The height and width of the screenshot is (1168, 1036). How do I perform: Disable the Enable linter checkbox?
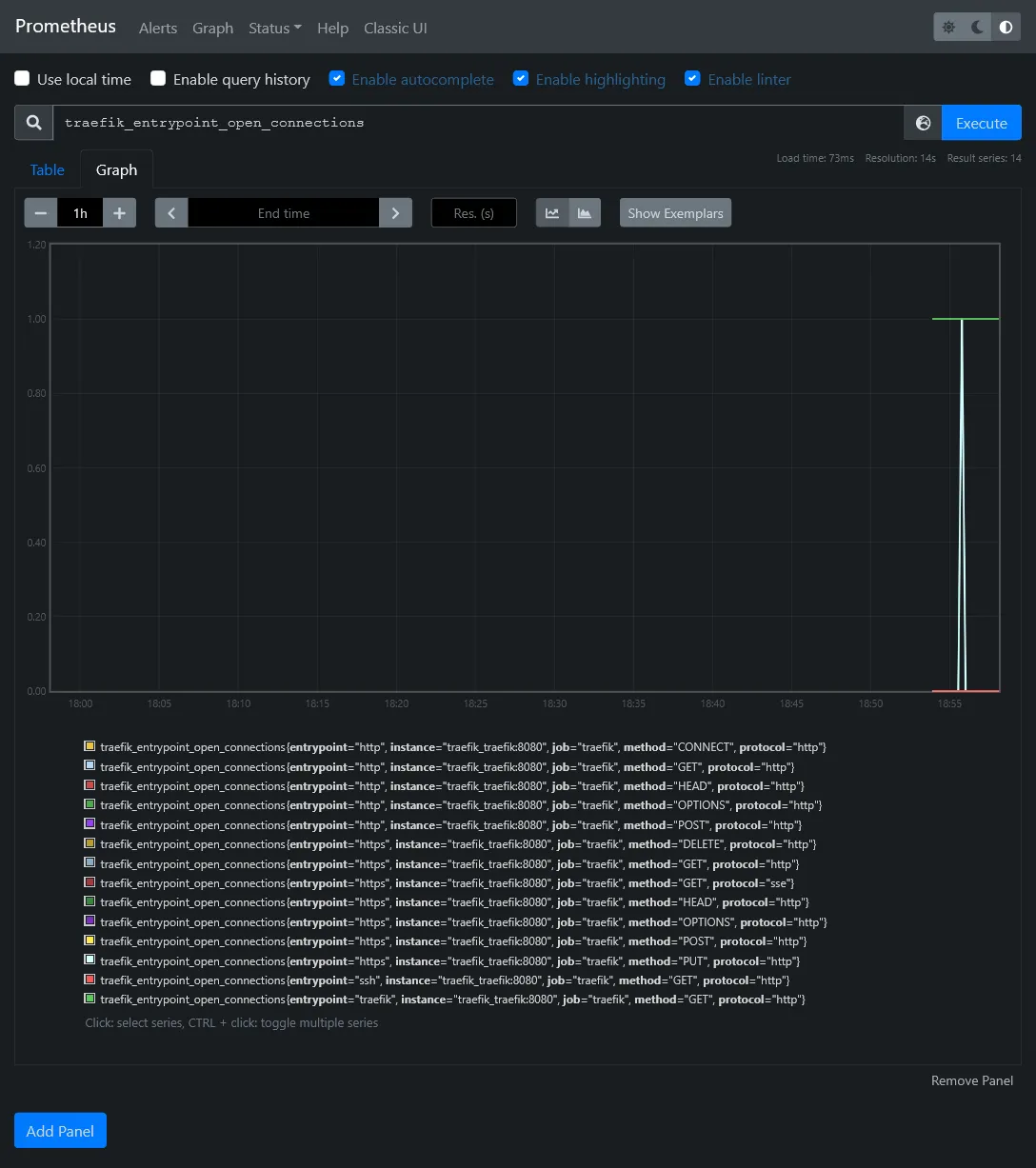tap(692, 78)
